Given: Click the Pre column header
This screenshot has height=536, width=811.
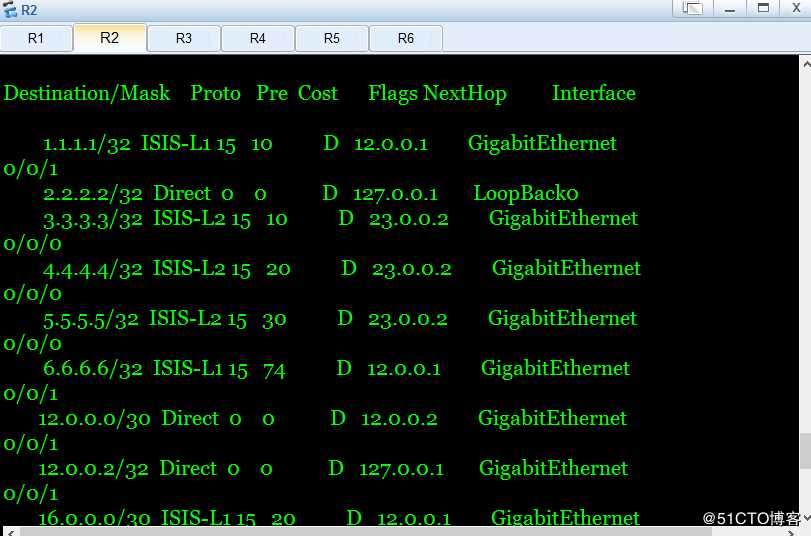Looking at the screenshot, I should coord(272,94).
